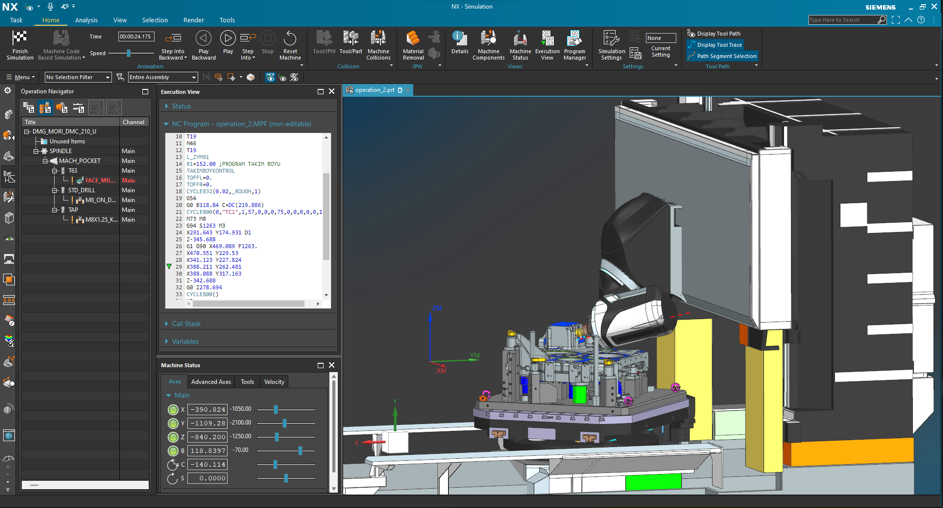Open the Task menu
This screenshot has width=943, height=508.
click(16, 20)
